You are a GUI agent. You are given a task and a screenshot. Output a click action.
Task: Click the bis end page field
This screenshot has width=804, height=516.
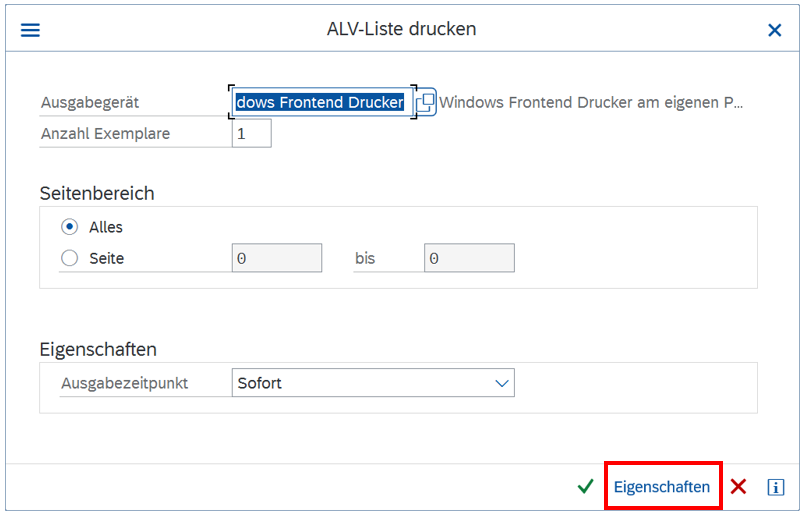[469, 258]
